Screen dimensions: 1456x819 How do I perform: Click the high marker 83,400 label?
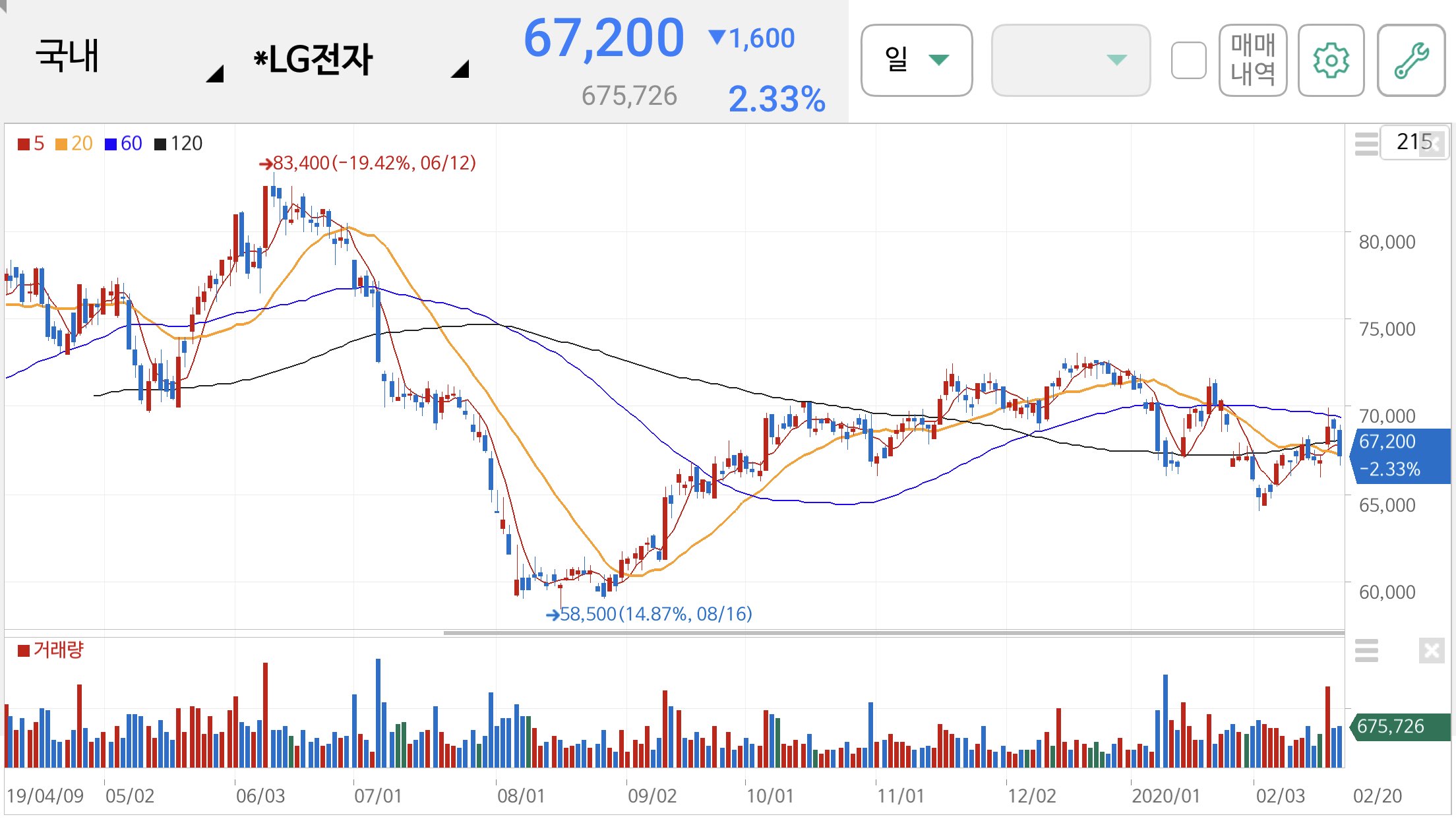click(368, 163)
